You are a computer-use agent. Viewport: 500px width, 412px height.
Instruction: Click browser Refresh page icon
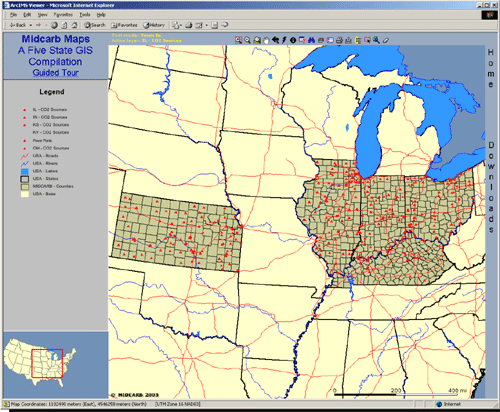click(64, 25)
